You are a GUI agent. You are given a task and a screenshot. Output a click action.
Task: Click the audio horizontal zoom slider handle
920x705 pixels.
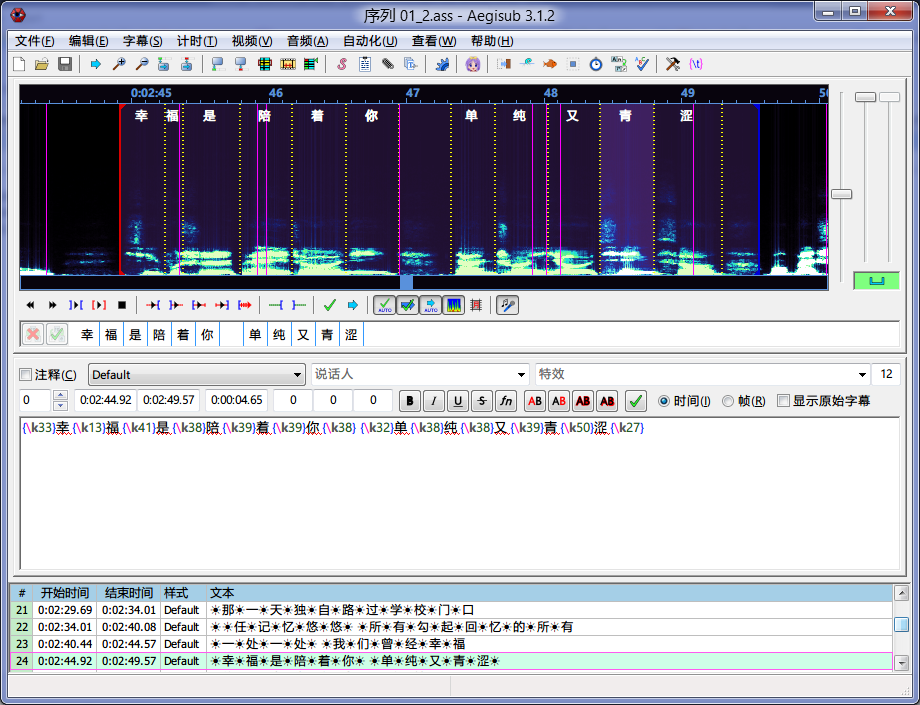842,194
